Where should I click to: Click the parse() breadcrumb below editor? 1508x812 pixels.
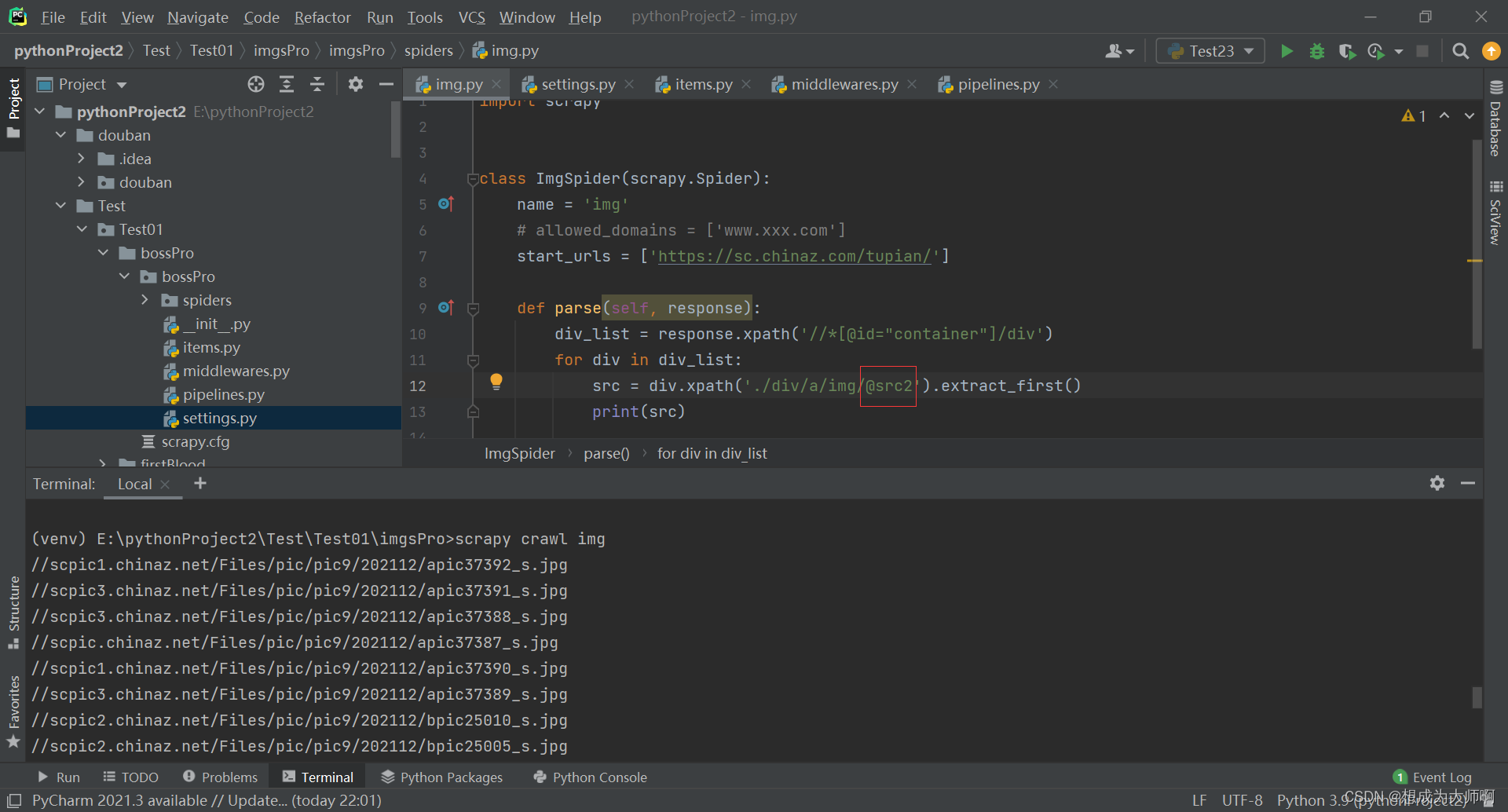pos(606,453)
